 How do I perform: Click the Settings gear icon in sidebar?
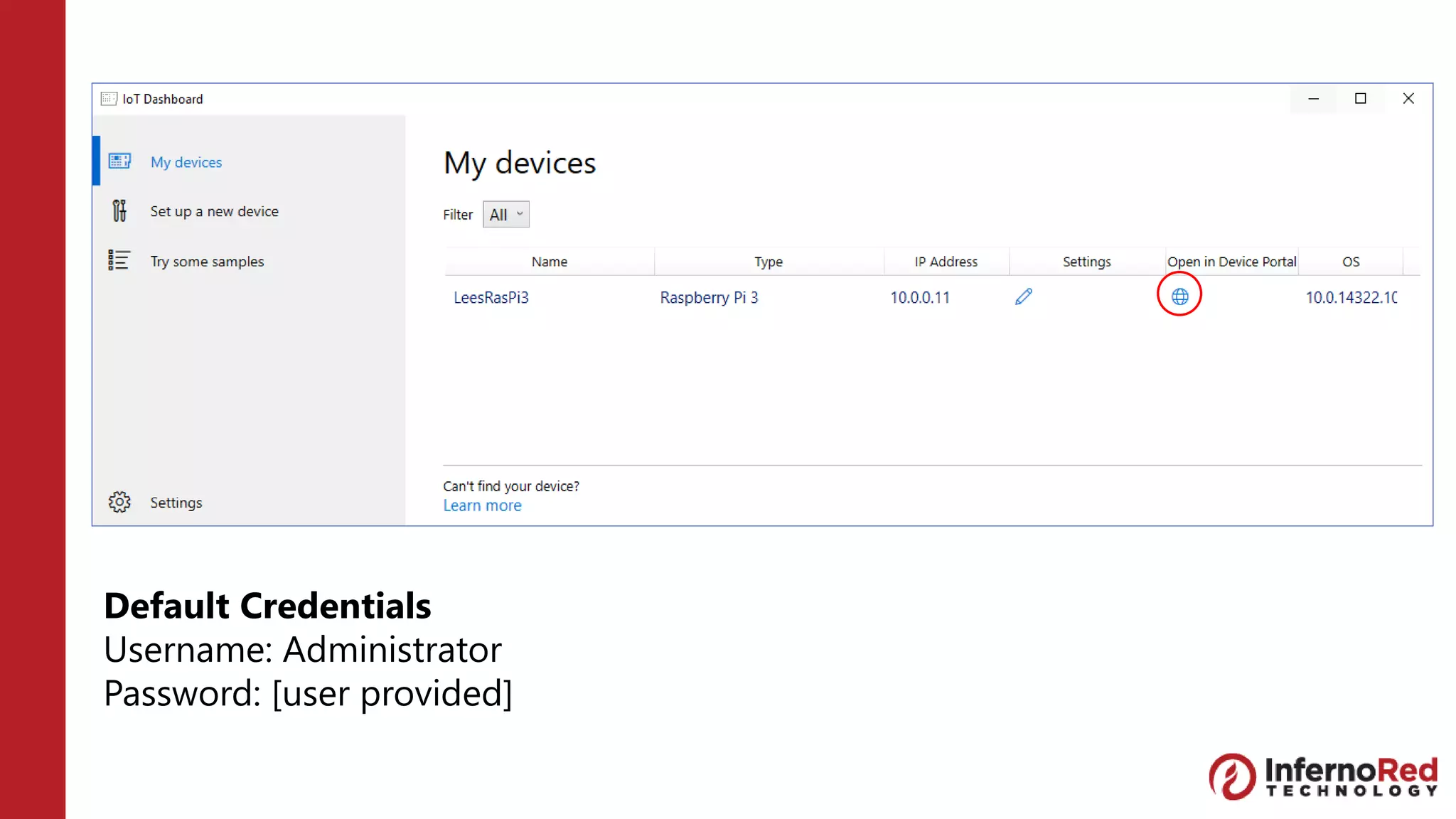coord(119,502)
